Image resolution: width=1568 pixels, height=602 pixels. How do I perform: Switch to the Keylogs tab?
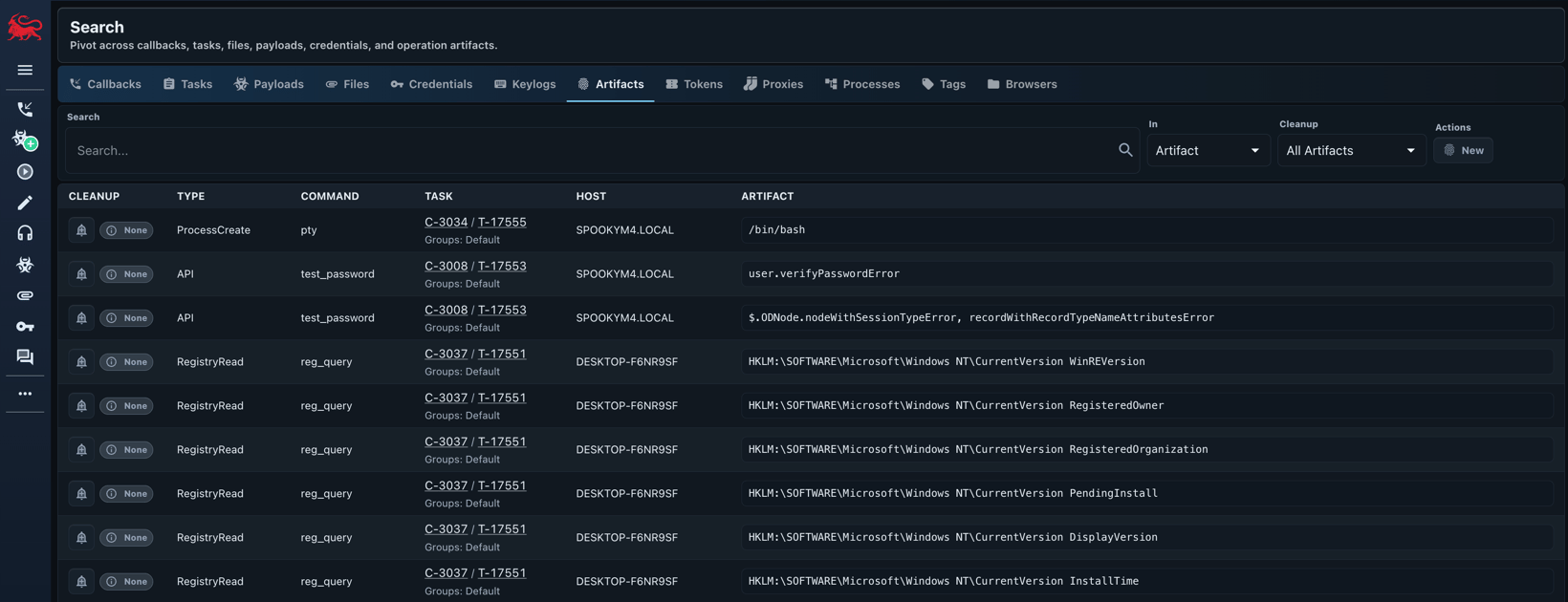(525, 84)
